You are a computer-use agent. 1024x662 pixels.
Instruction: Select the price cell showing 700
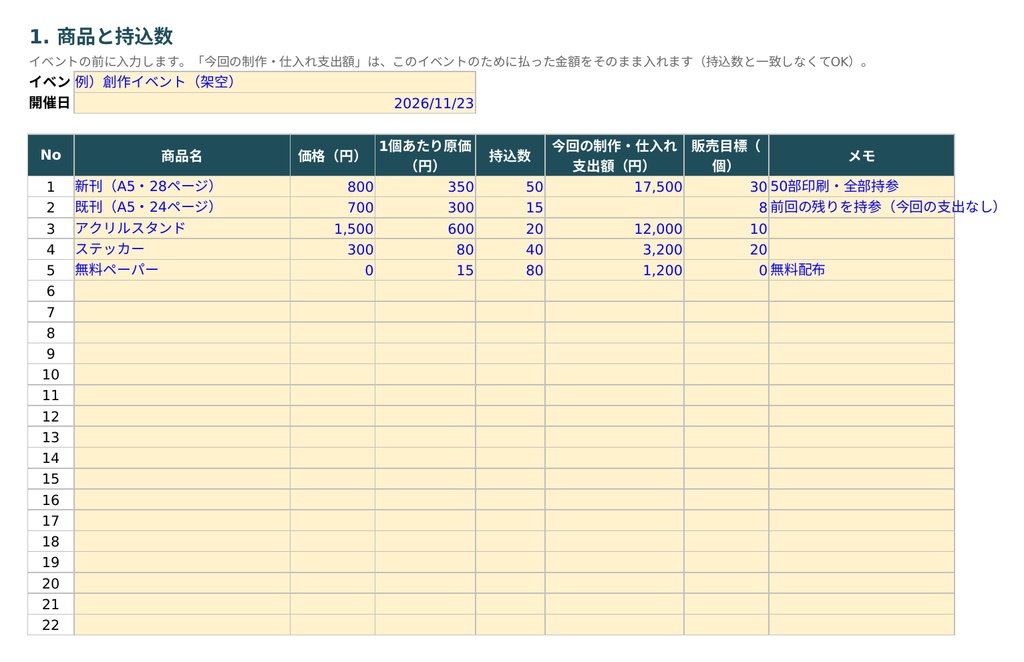(x=332, y=208)
